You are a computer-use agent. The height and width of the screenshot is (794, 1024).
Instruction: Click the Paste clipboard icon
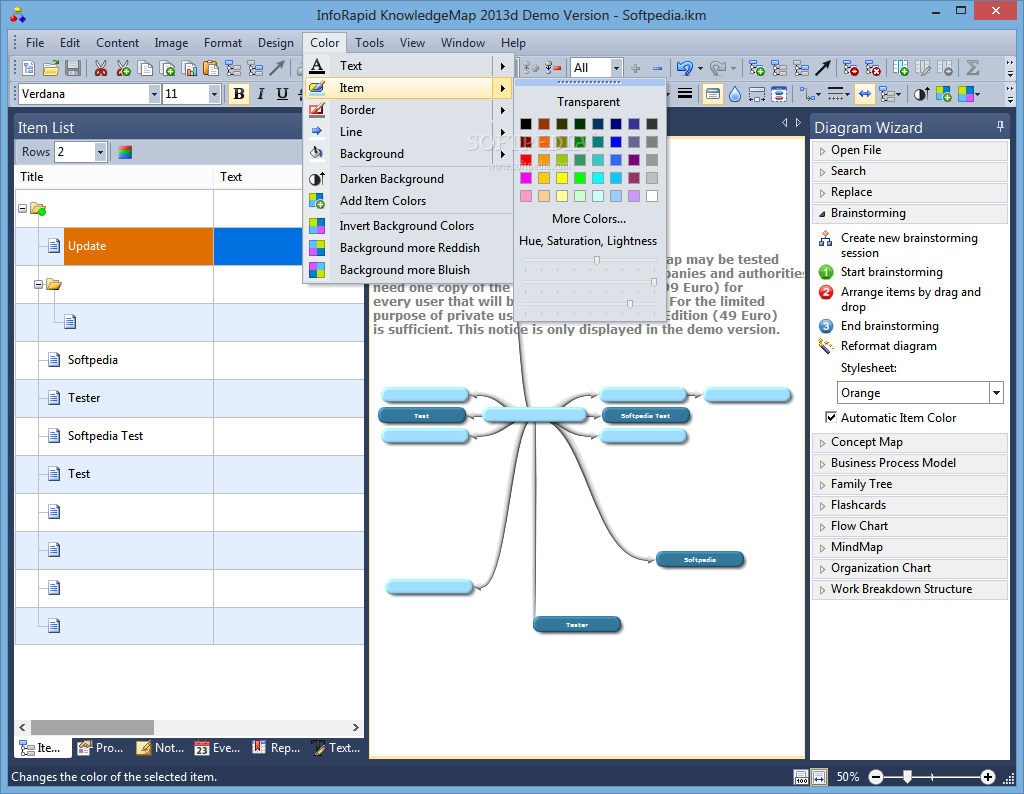(210, 68)
